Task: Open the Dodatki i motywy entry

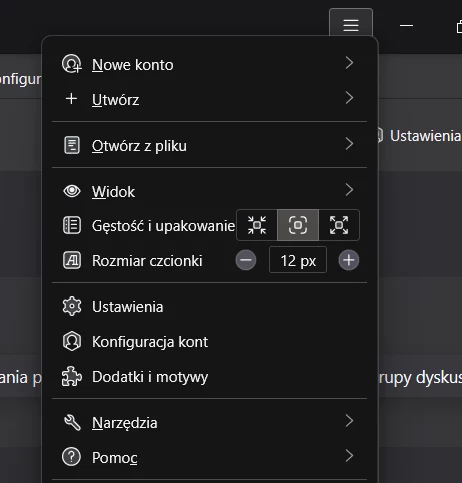Action: [209, 377]
